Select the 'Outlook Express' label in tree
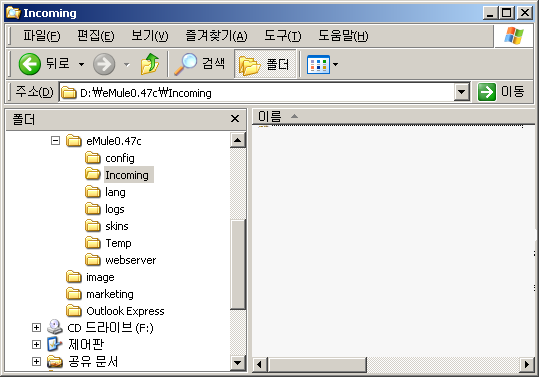This screenshot has height=377, width=539. pyautogui.click(x=125, y=311)
